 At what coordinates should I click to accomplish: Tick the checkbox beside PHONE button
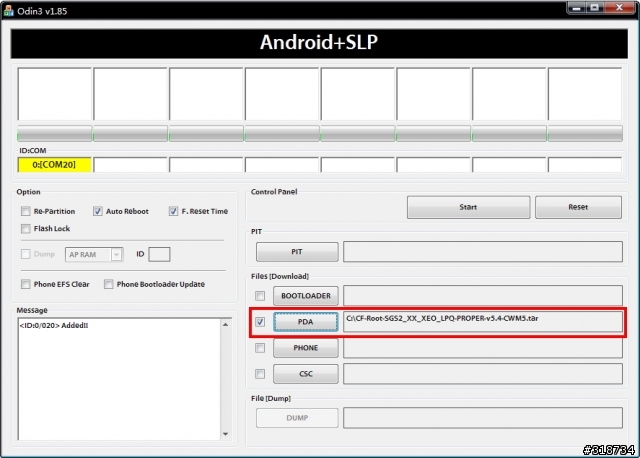tap(260, 348)
